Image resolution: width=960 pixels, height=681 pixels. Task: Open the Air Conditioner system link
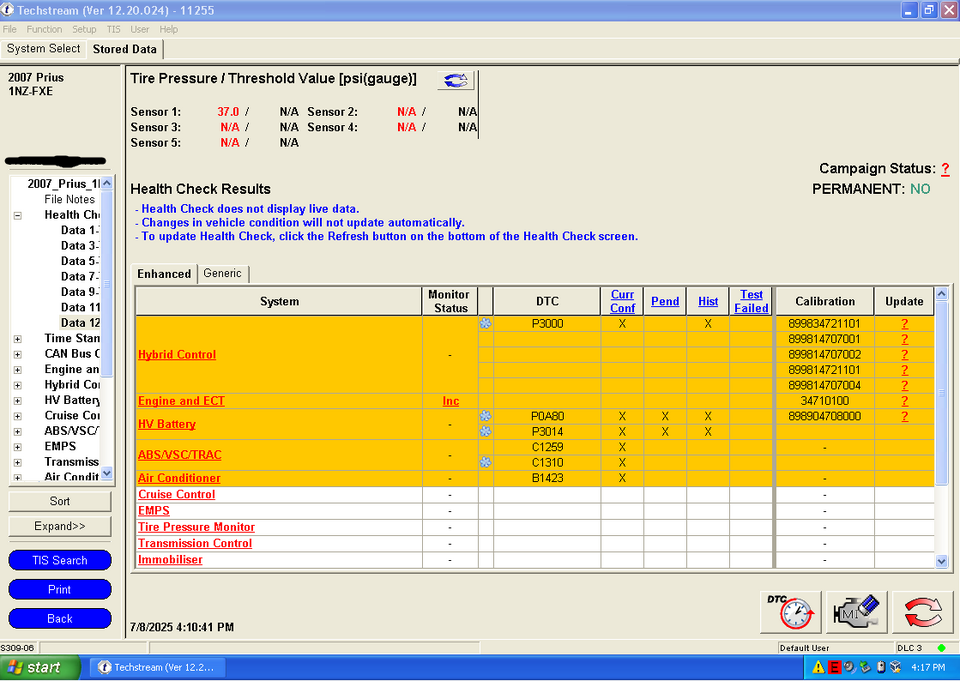tap(179, 478)
